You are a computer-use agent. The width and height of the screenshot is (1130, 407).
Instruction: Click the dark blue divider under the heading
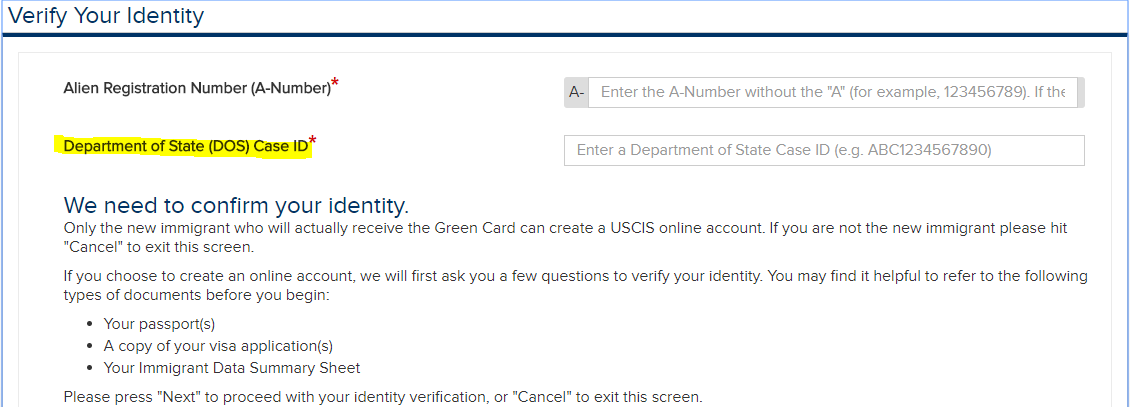pyautogui.click(x=565, y=36)
